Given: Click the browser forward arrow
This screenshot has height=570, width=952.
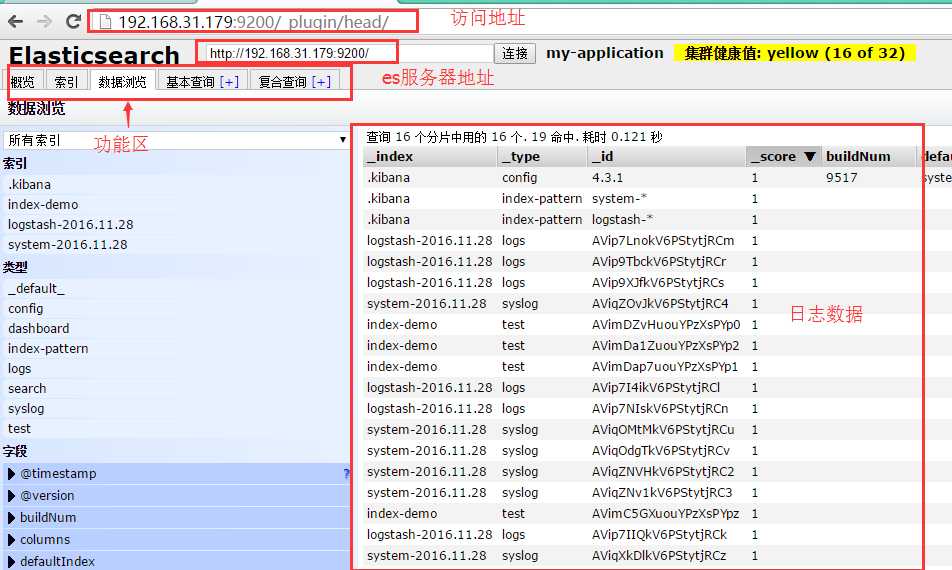Looking at the screenshot, I should (44, 22).
